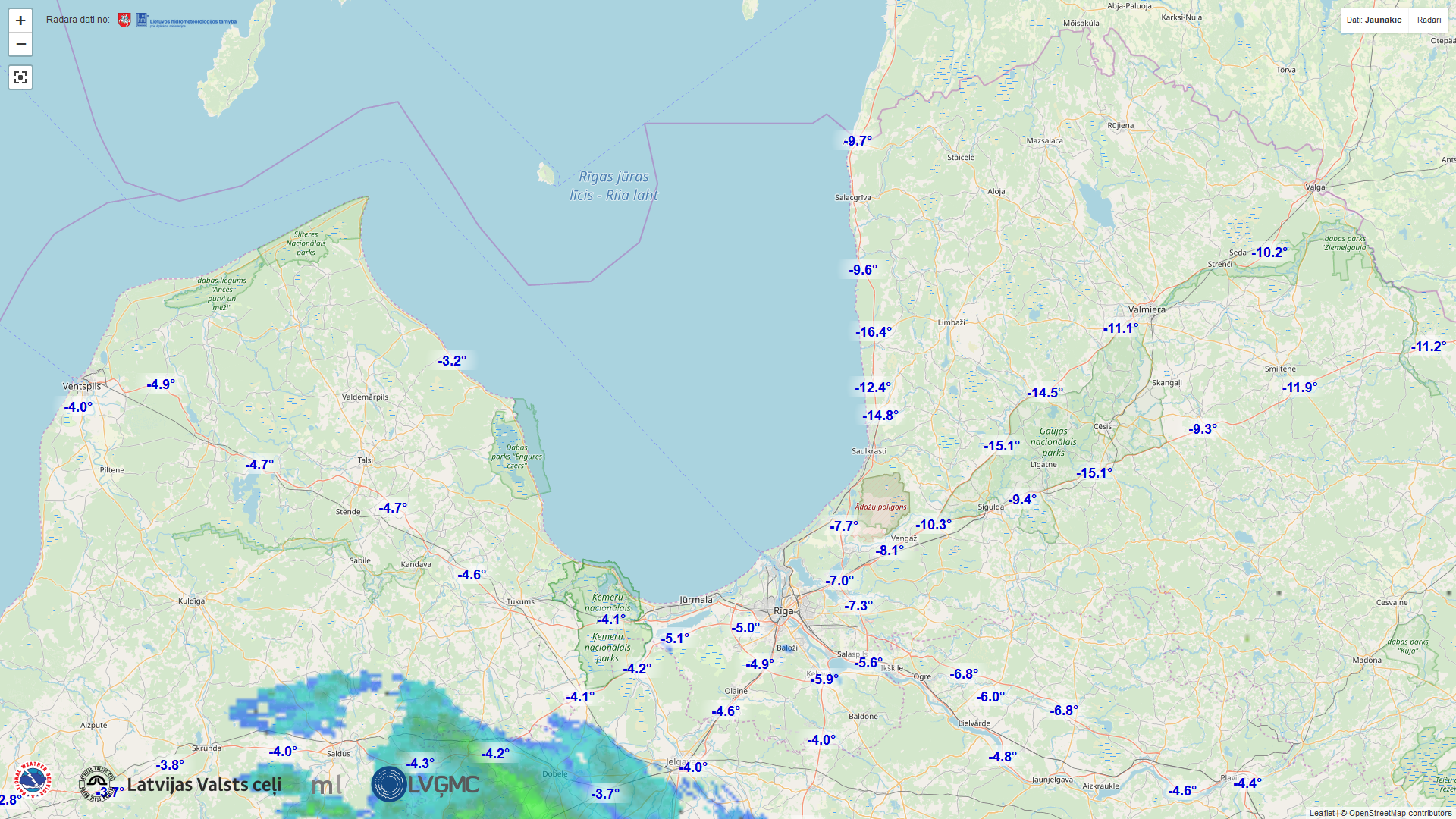Select the -11.9° marker near Smiltene

click(1300, 388)
